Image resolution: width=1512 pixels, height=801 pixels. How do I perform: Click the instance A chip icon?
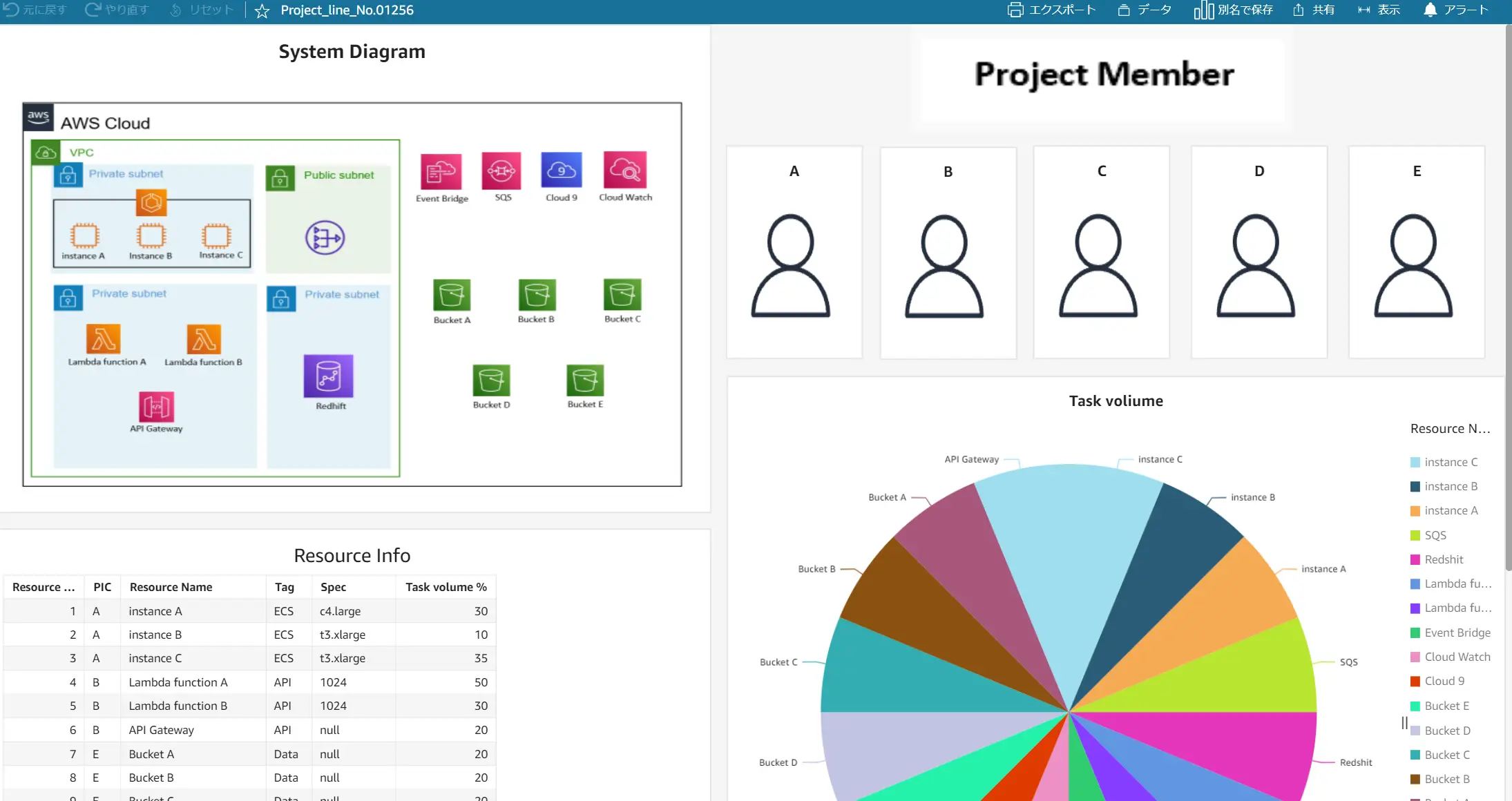[x=84, y=235]
